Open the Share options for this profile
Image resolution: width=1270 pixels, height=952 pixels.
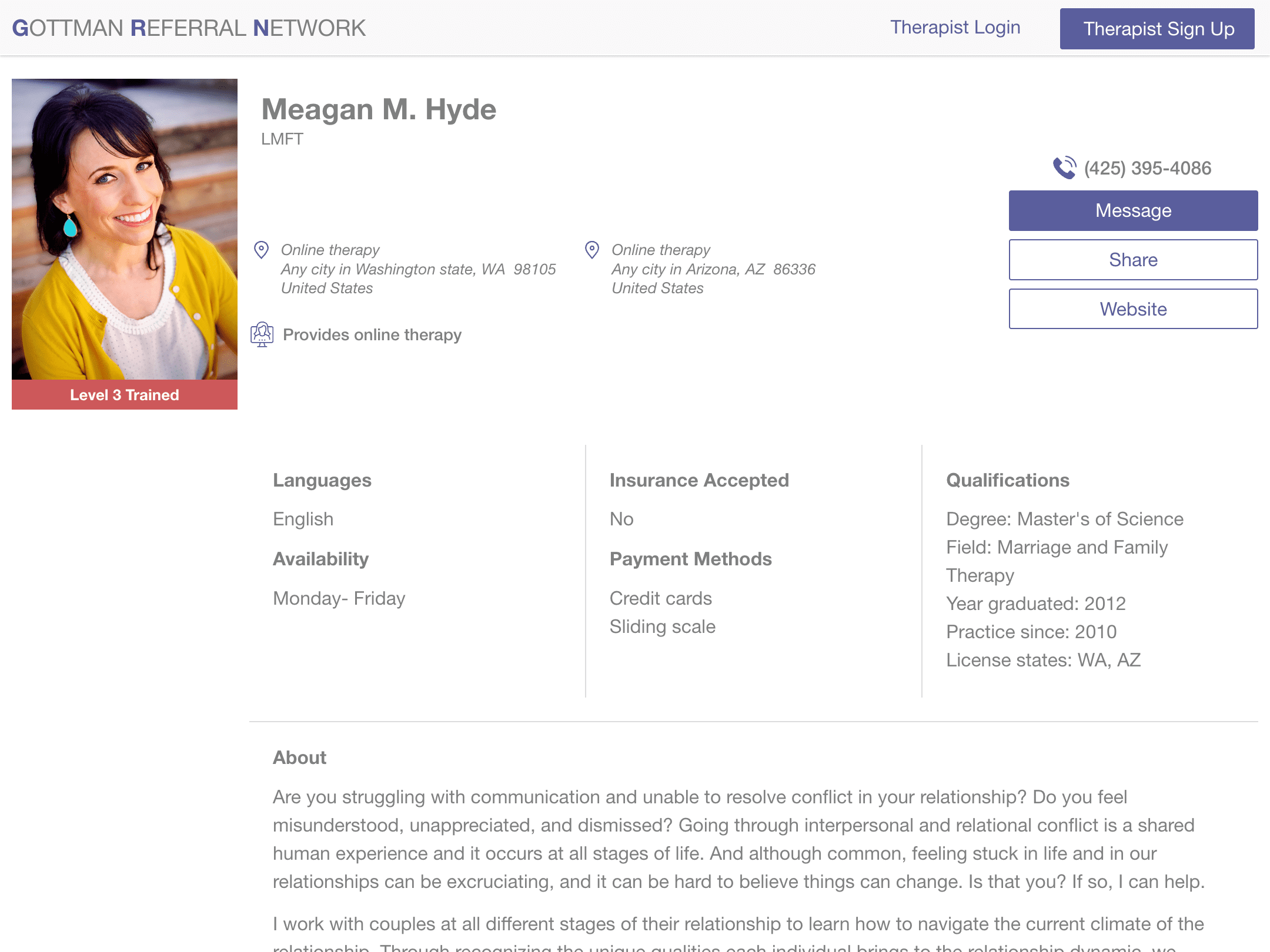1133,259
